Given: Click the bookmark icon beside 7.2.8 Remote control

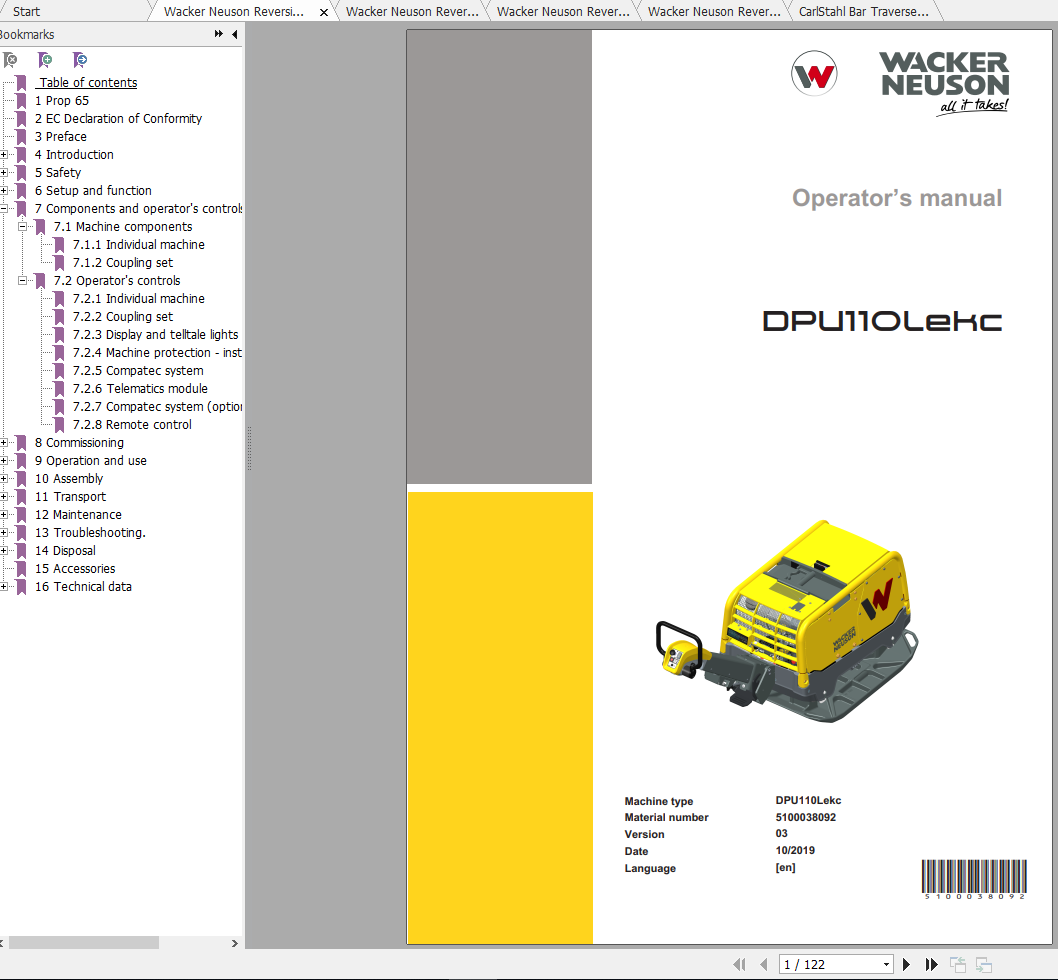Looking at the screenshot, I should click(59, 425).
